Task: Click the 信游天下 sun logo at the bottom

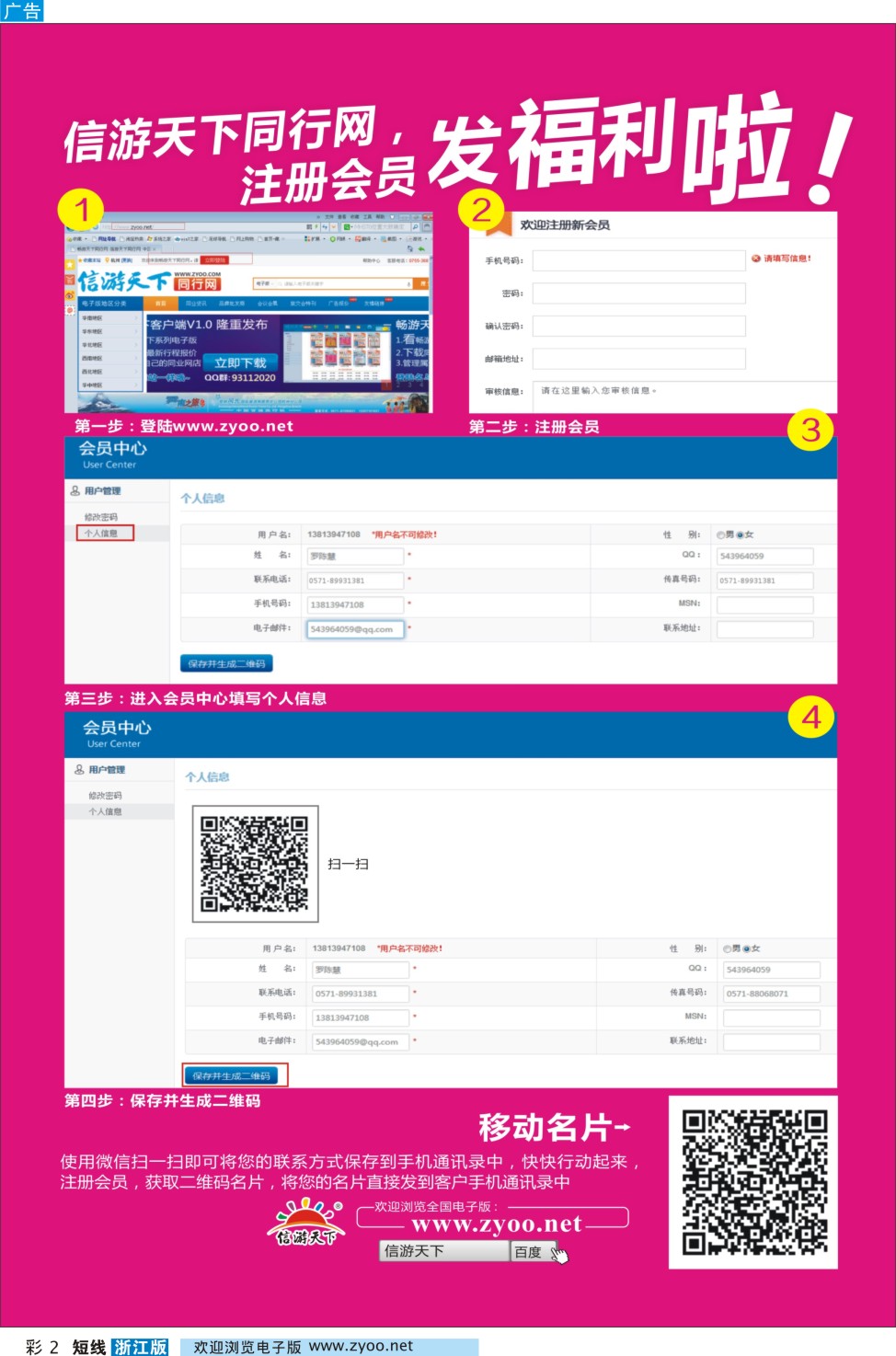Action: [306, 1223]
